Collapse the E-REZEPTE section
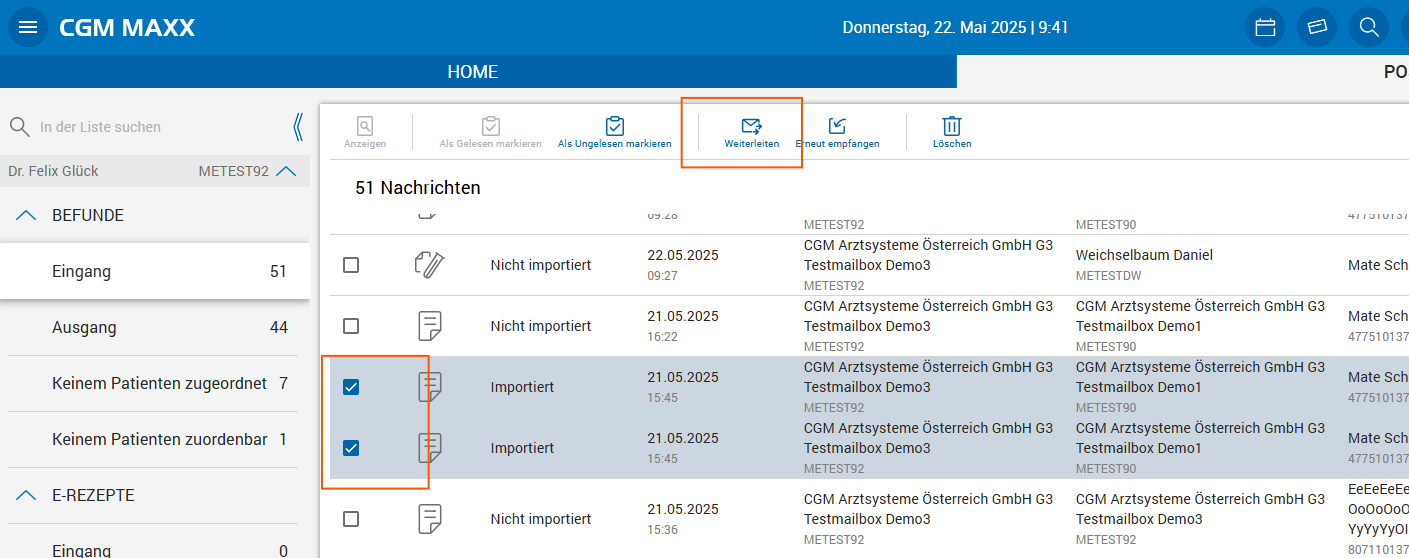Image resolution: width=1409 pixels, height=558 pixels. pyautogui.click(x=28, y=495)
